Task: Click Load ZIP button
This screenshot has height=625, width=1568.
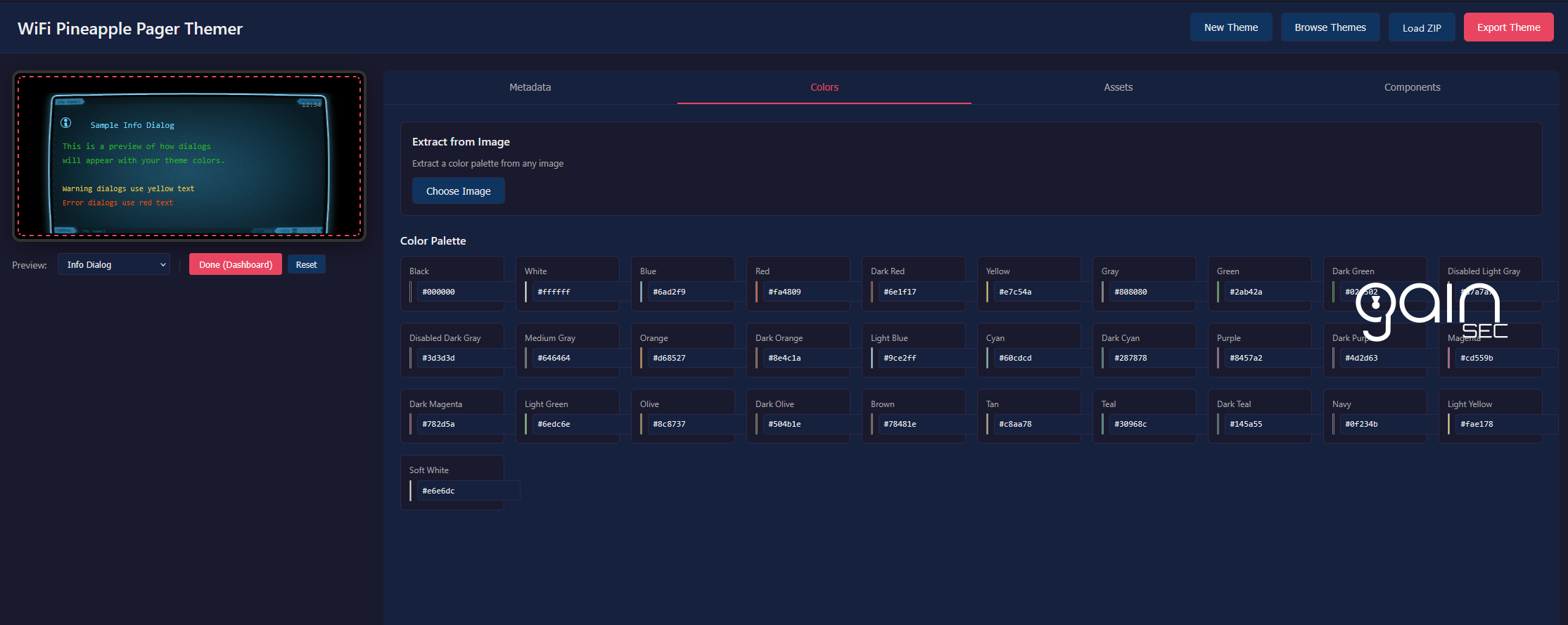Action: click(1422, 27)
